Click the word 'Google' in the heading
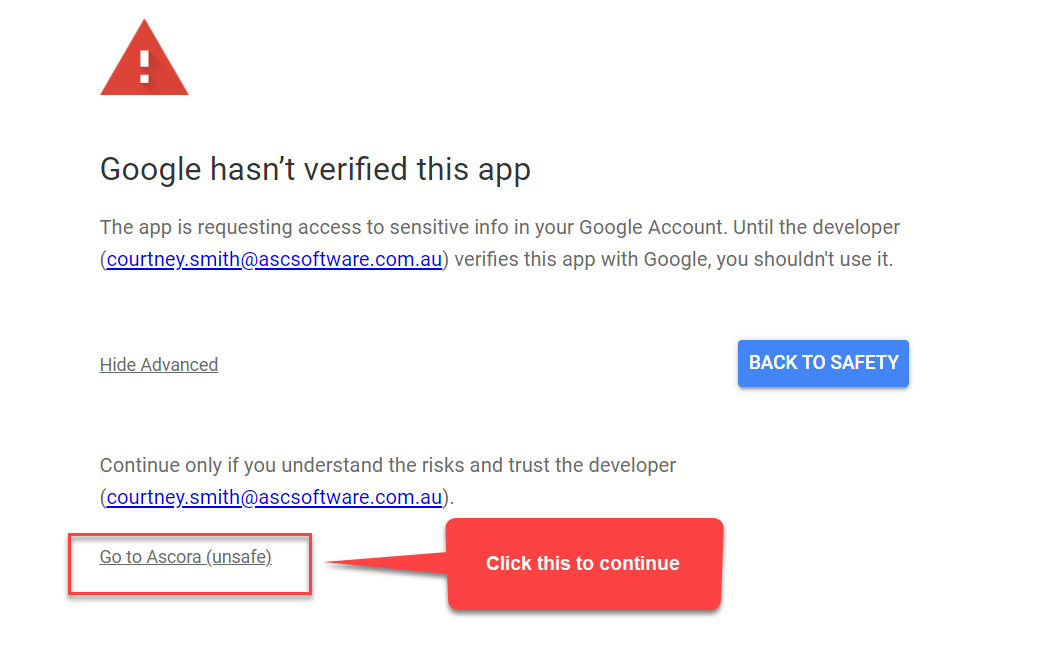This screenshot has width=1049, height=652. pos(152,170)
